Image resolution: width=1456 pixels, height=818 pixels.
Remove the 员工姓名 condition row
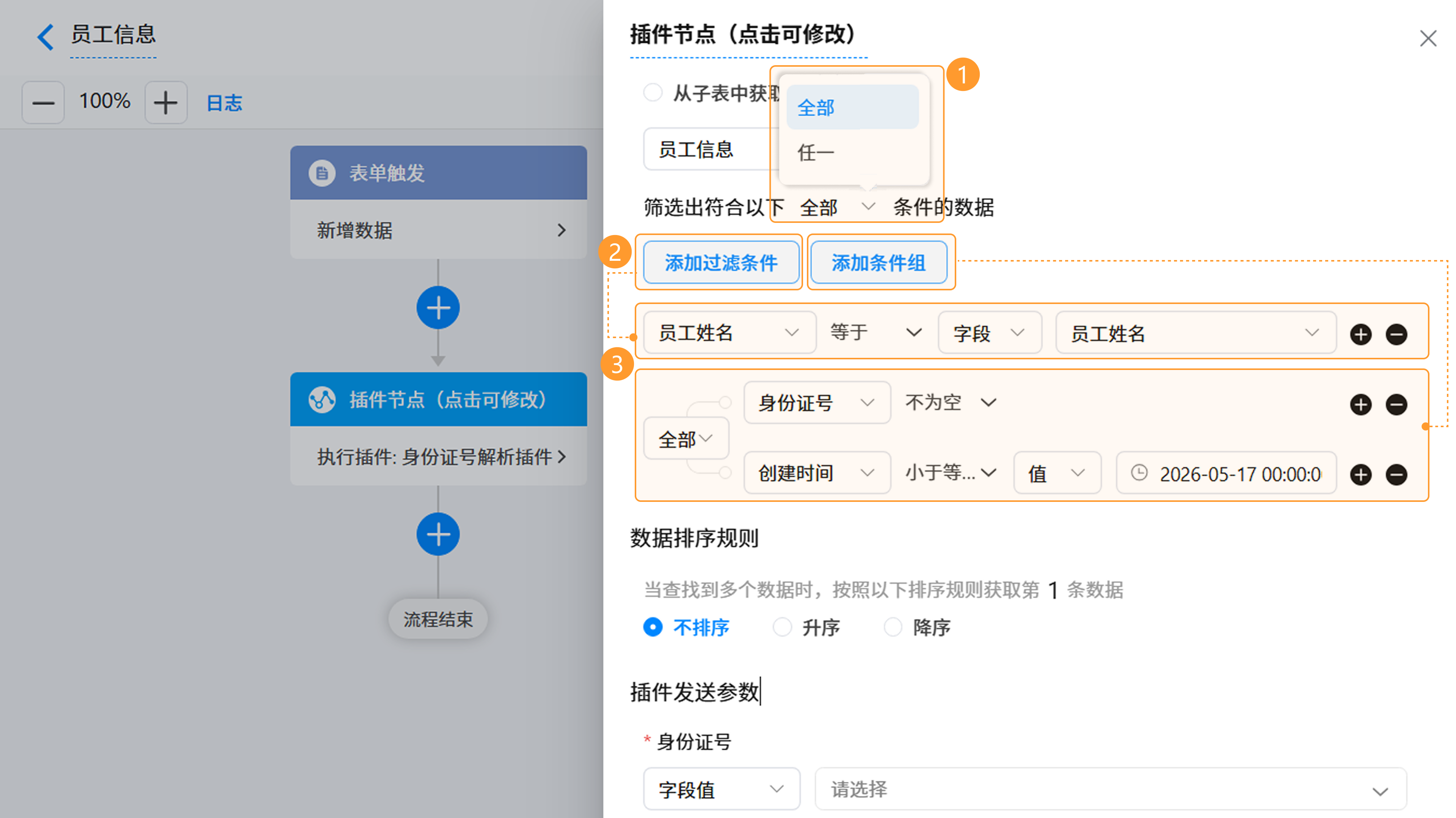click(1396, 334)
